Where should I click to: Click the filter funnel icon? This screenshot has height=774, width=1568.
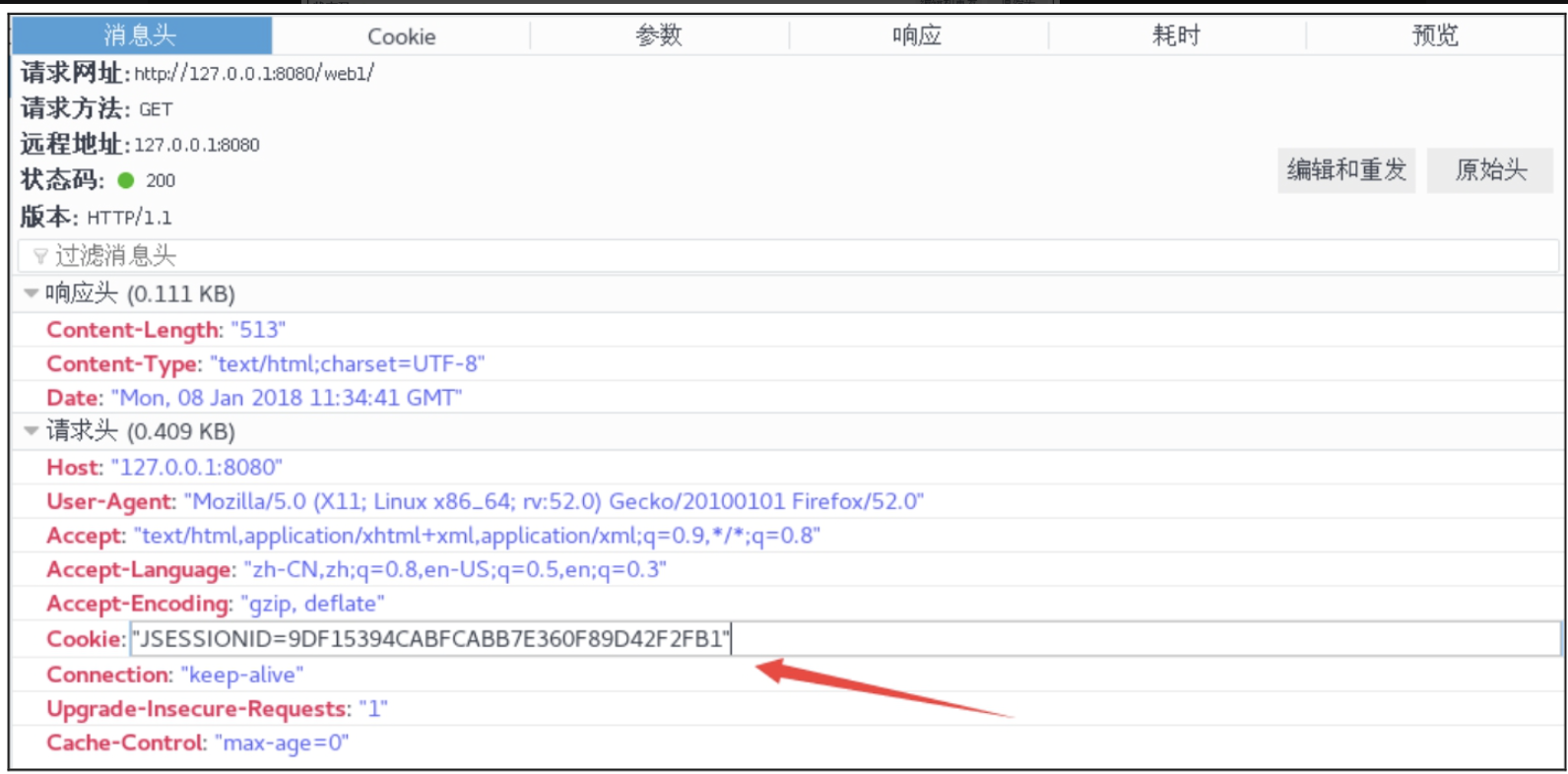[39, 256]
